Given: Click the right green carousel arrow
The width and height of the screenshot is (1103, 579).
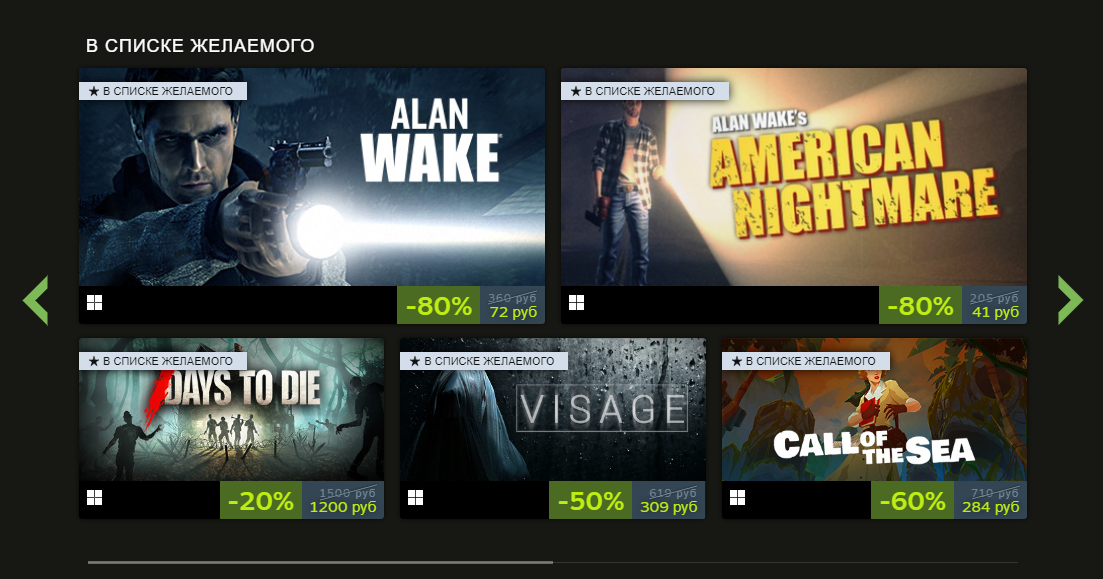Looking at the screenshot, I should coord(1070,300).
